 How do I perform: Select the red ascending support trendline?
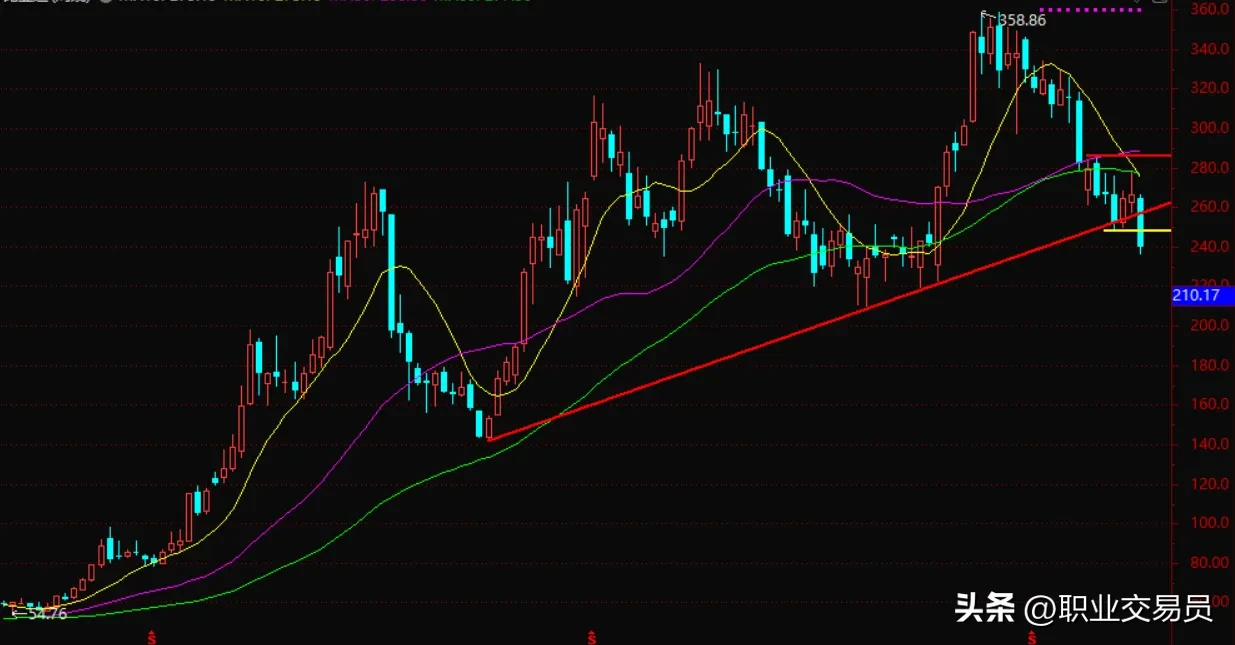point(828,321)
